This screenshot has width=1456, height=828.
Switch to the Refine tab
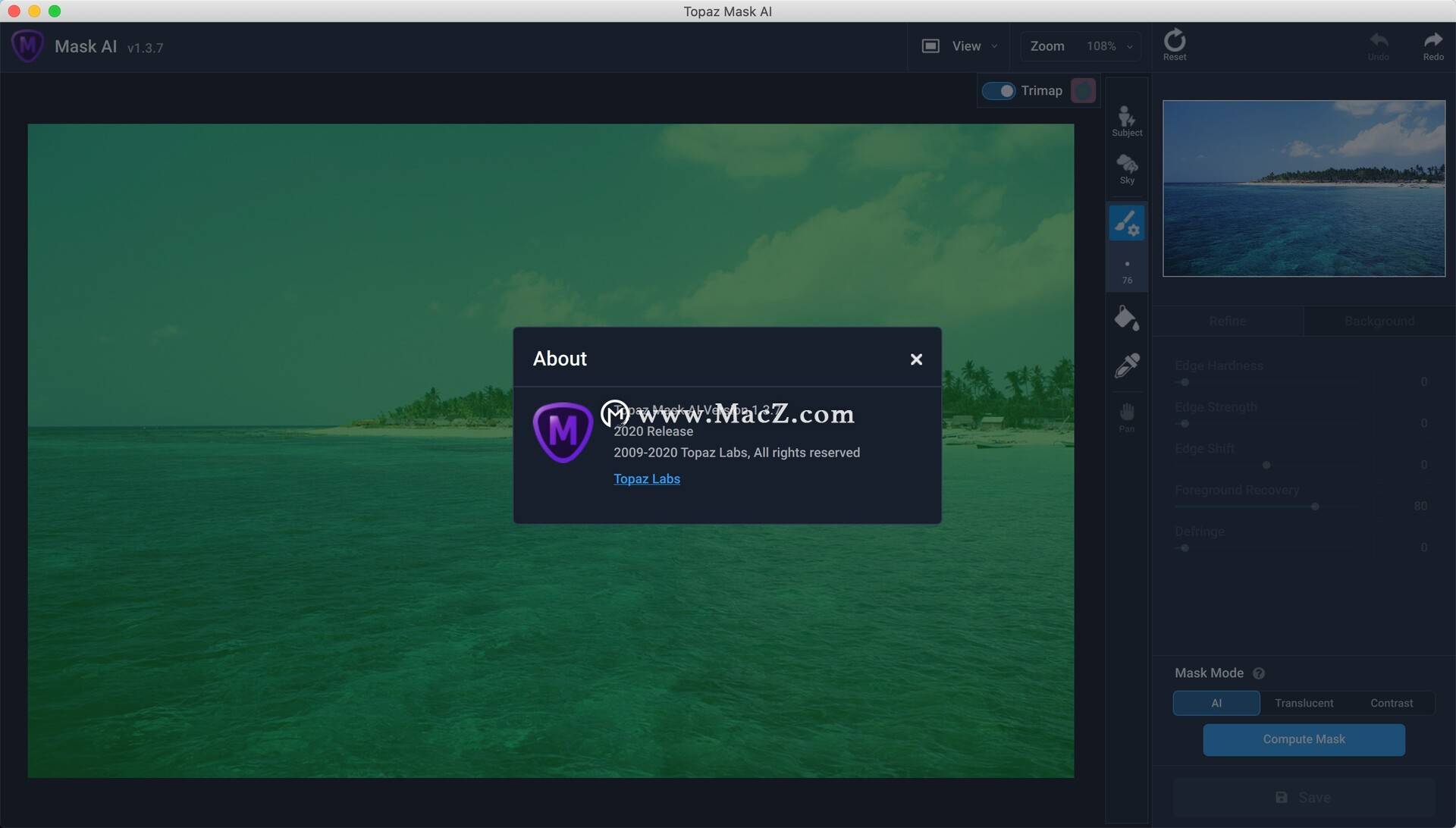pos(1228,321)
